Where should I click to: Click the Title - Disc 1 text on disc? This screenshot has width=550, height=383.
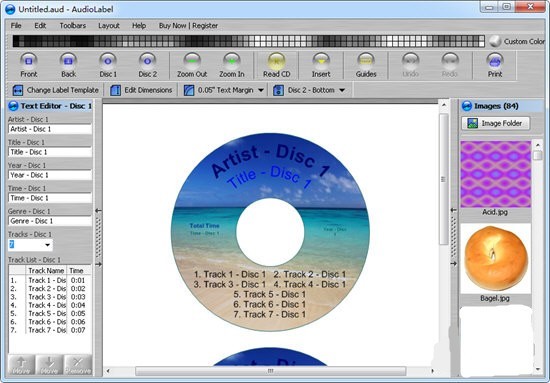point(269,177)
